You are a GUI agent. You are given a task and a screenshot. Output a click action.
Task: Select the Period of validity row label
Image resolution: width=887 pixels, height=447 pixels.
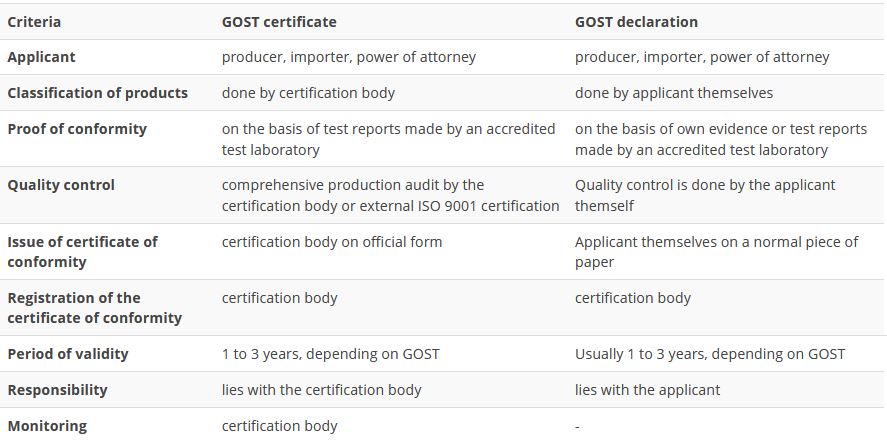pos(68,354)
